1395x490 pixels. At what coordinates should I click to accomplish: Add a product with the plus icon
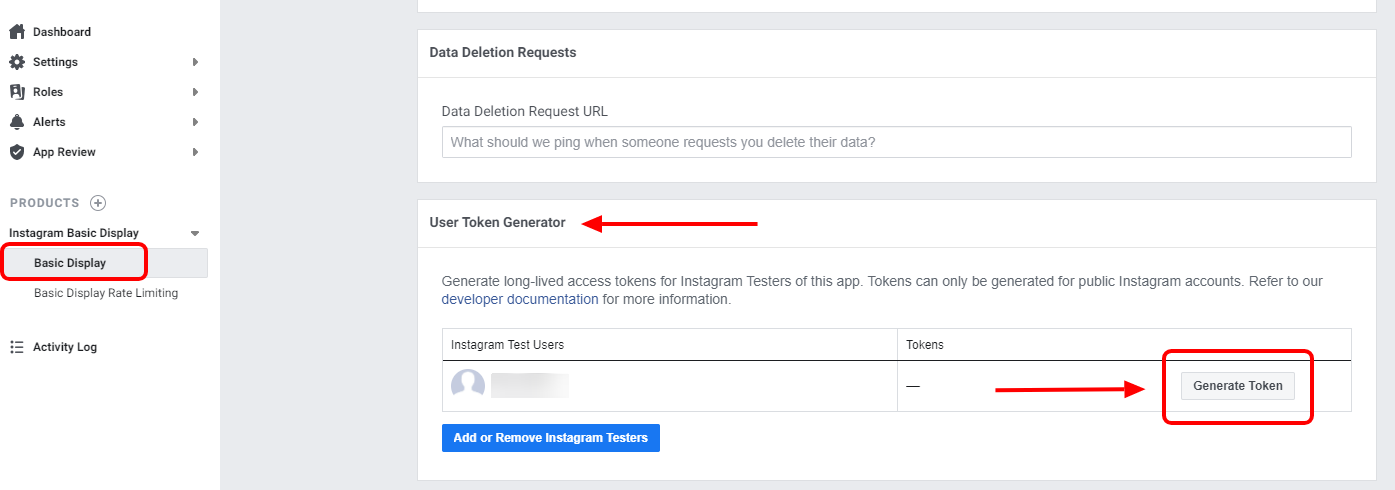98,203
